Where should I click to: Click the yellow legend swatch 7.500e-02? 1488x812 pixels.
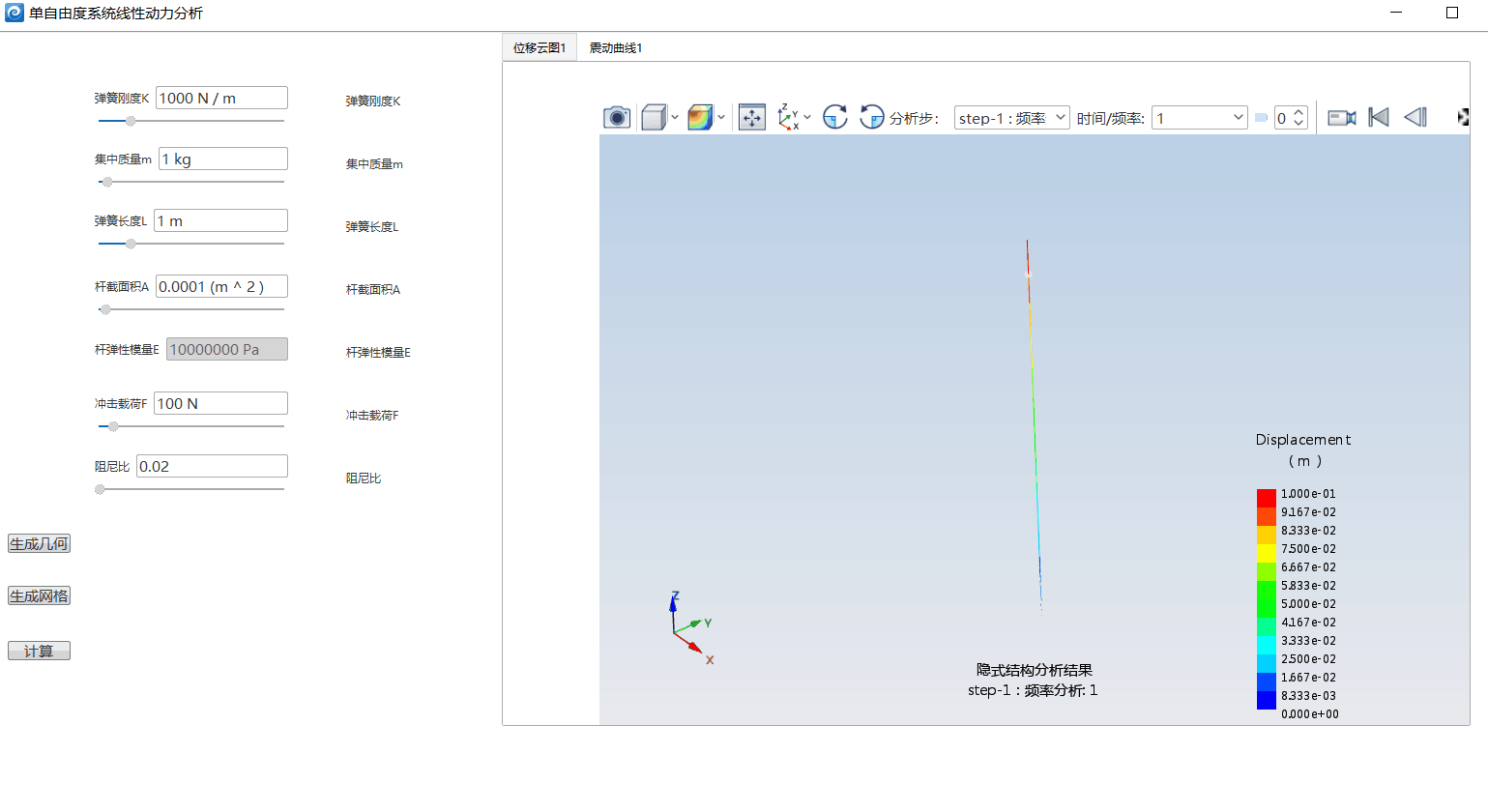tap(1267, 553)
